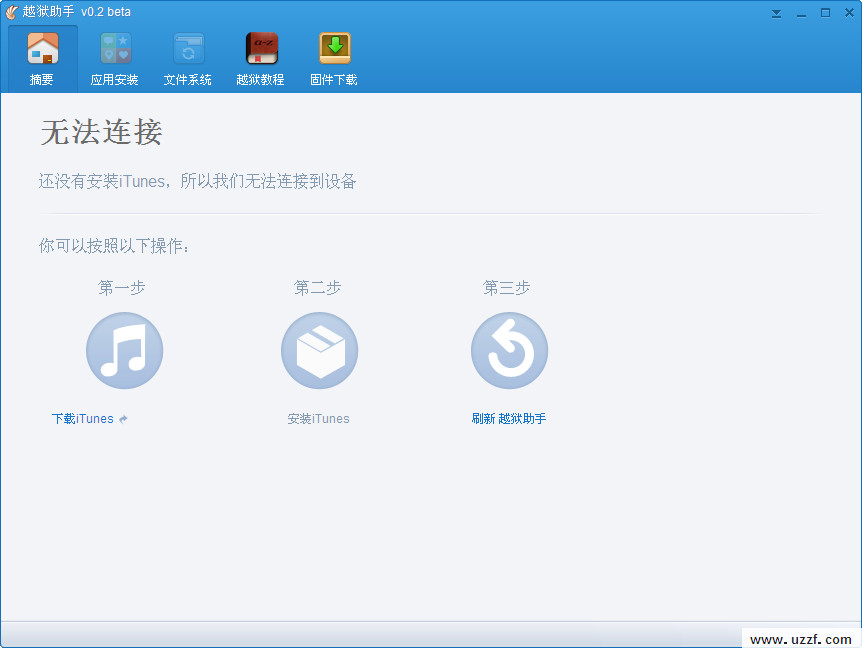Click the 无法连接 heading

pos(101,132)
